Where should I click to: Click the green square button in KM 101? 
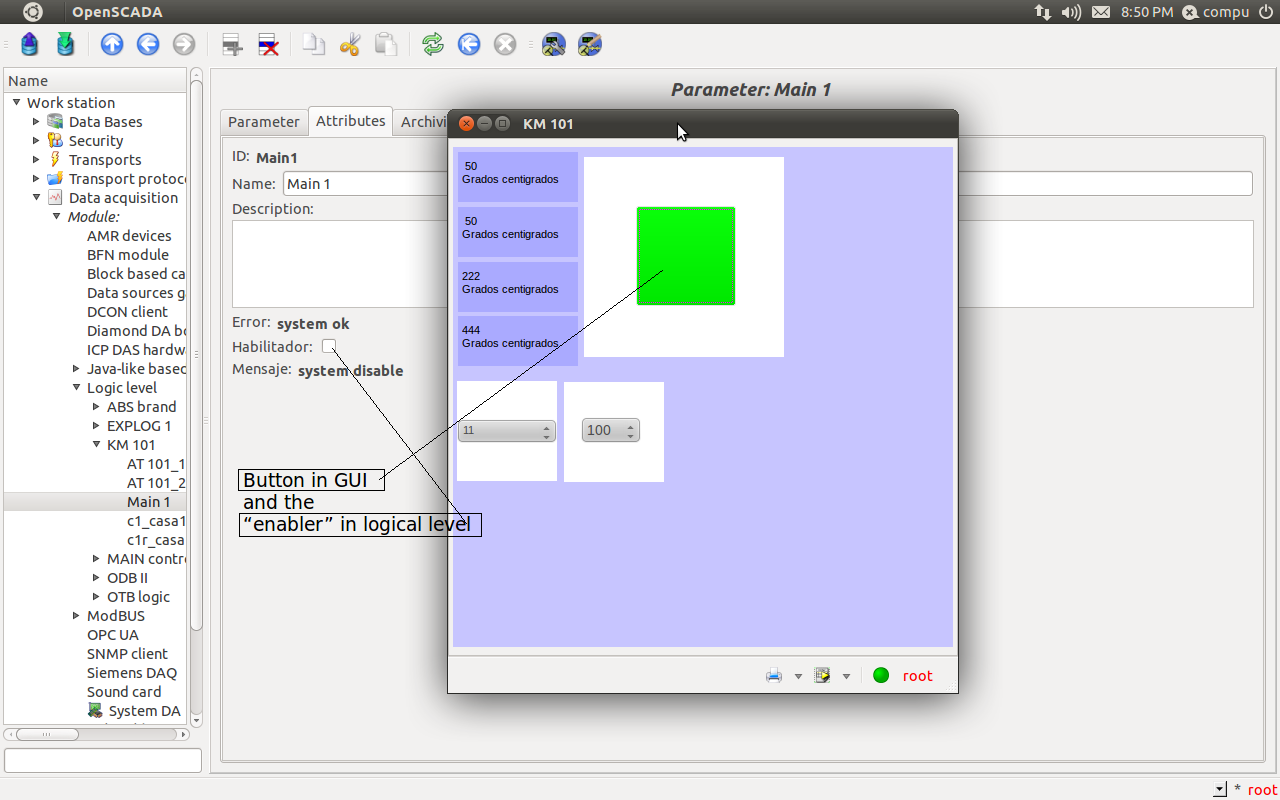(686, 256)
